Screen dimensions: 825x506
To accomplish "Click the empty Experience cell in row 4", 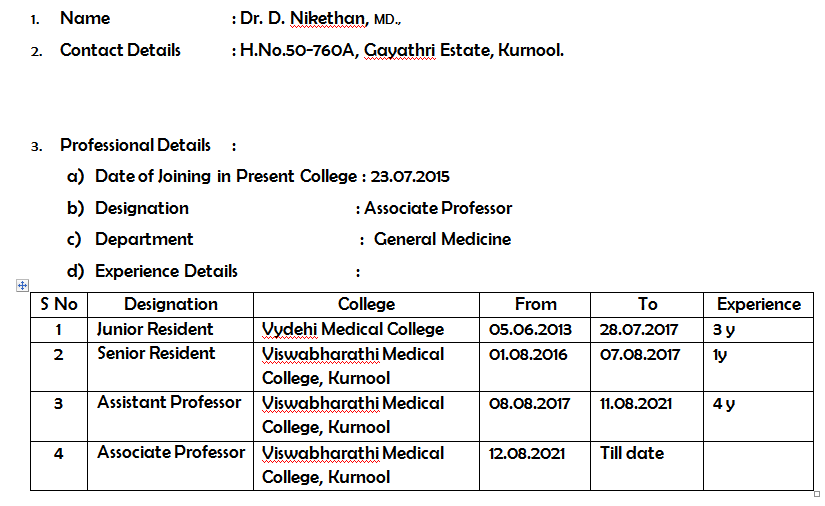I will [758, 467].
